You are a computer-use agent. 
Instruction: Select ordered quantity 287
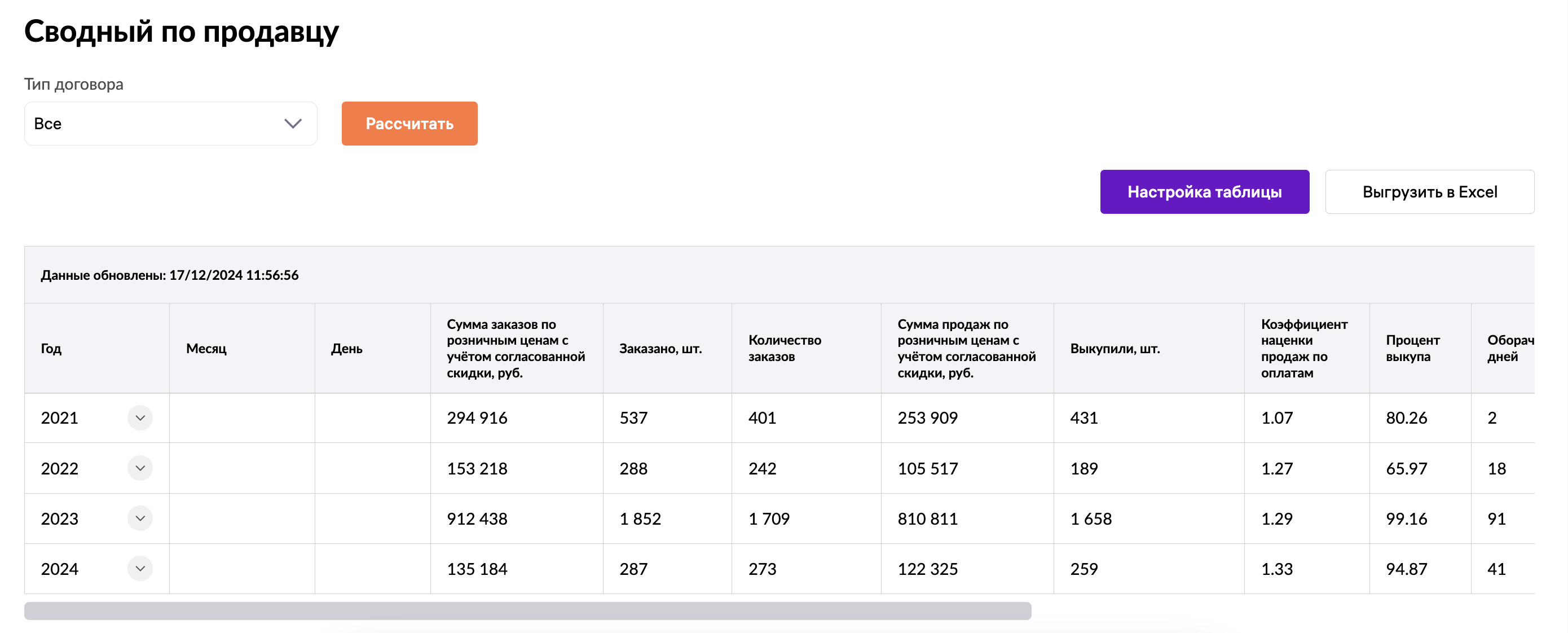point(633,569)
